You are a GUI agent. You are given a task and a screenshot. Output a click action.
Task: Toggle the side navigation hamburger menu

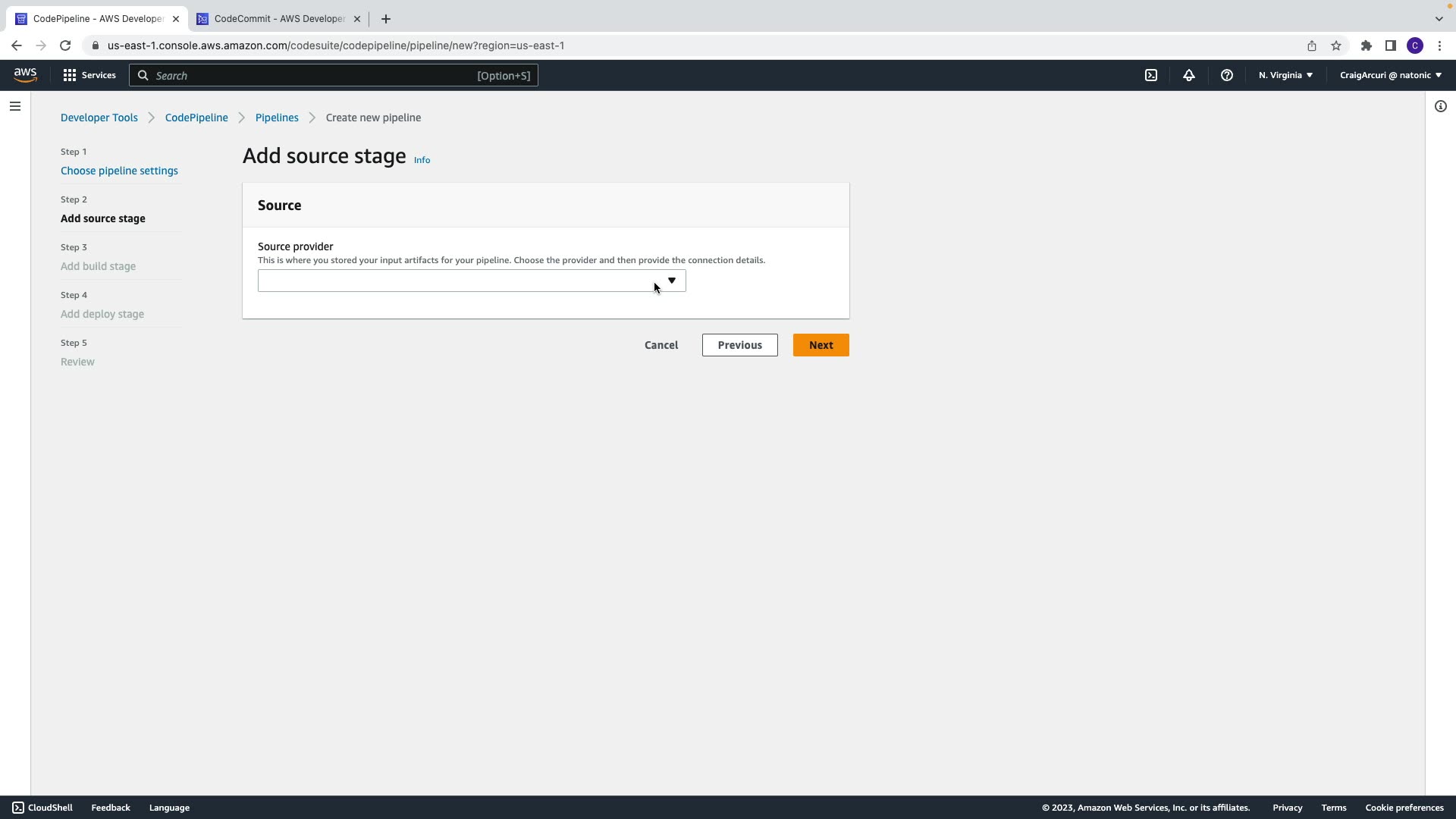tap(15, 106)
